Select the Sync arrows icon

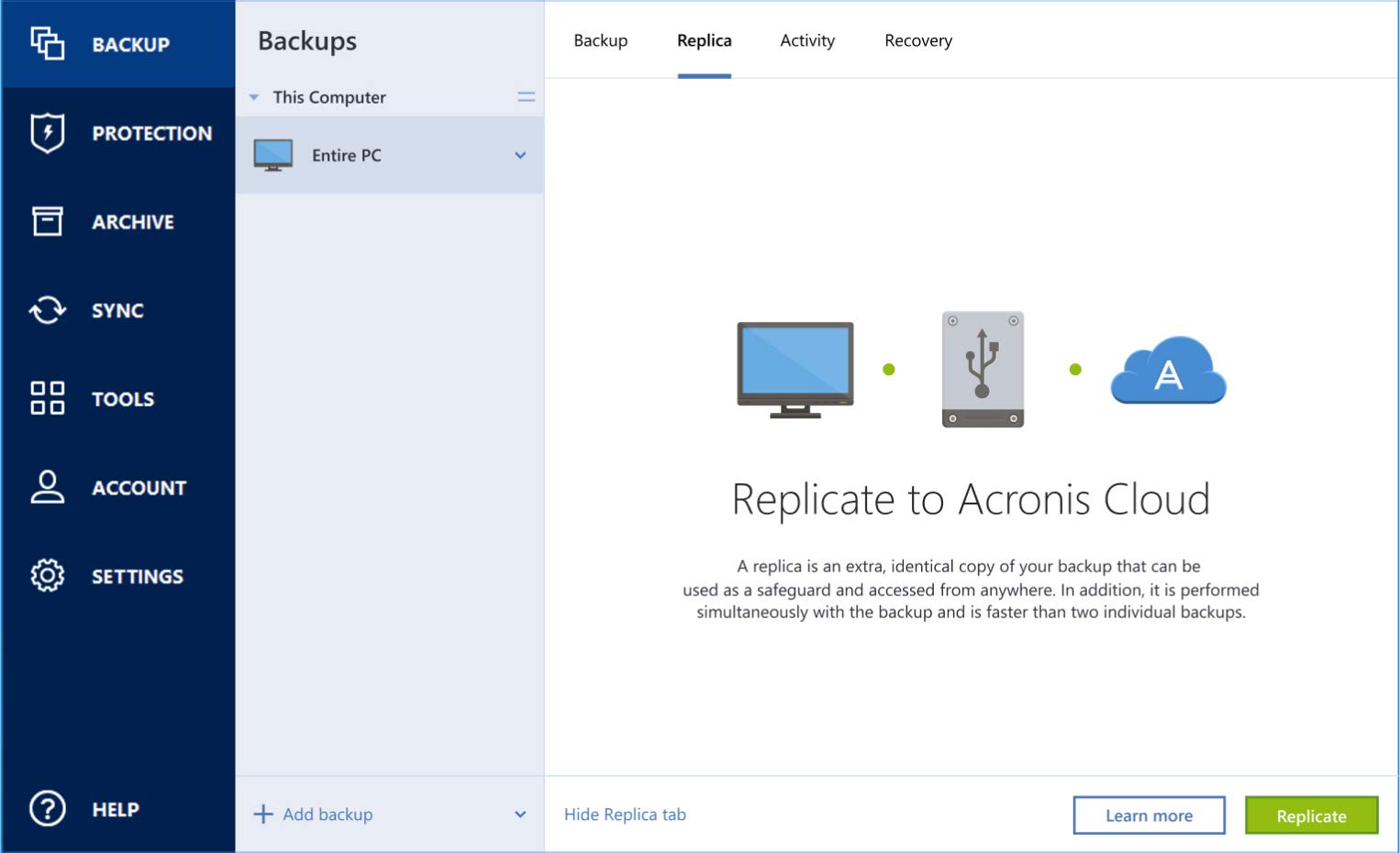click(x=48, y=310)
